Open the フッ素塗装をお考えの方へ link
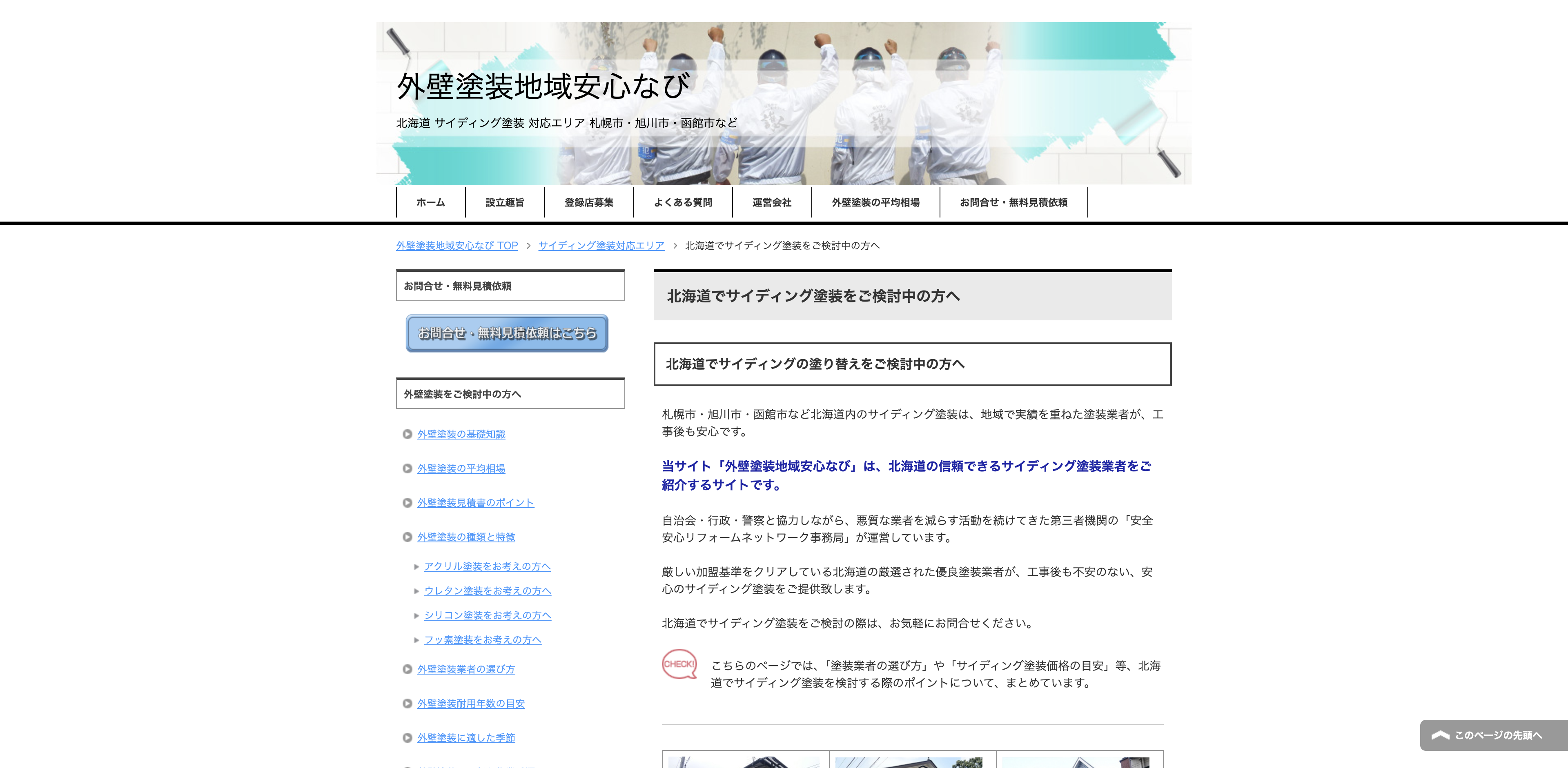The image size is (1568, 768). coord(482,640)
